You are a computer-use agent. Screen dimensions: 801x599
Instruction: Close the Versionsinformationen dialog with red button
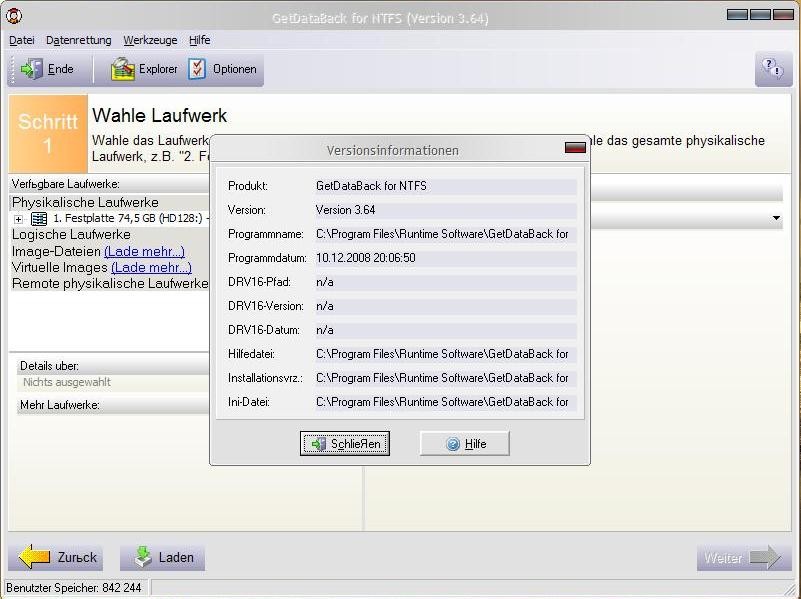pyautogui.click(x=575, y=148)
